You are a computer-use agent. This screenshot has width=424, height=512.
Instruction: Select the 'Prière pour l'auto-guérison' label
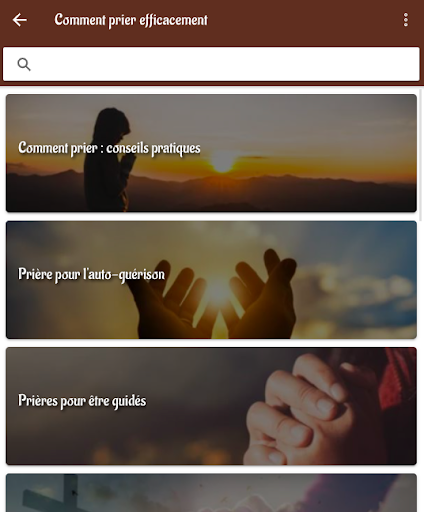91,274
